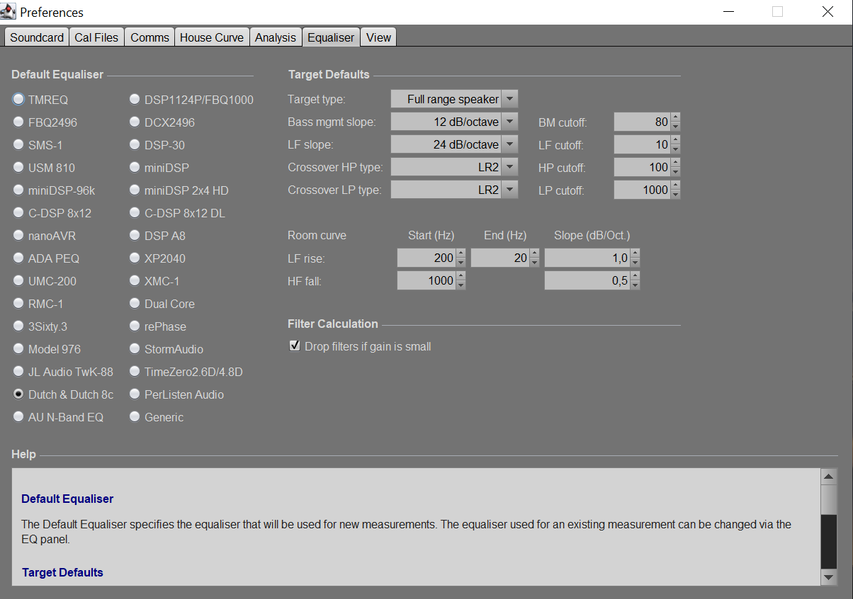This screenshot has width=853, height=599.
Task: Switch to the Cal Files tab
Action: point(96,38)
